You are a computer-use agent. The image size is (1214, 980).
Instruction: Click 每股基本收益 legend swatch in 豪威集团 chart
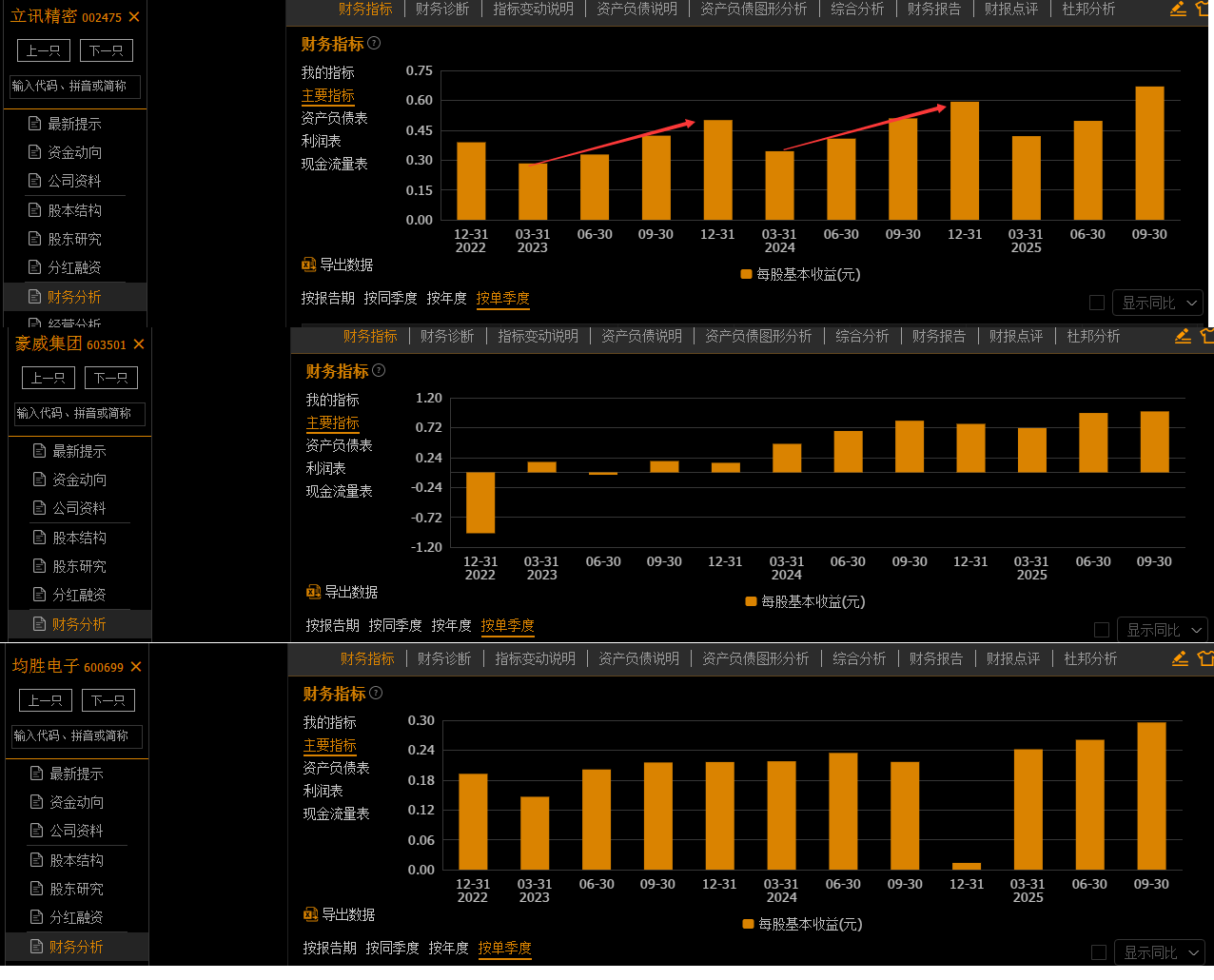[x=752, y=601]
